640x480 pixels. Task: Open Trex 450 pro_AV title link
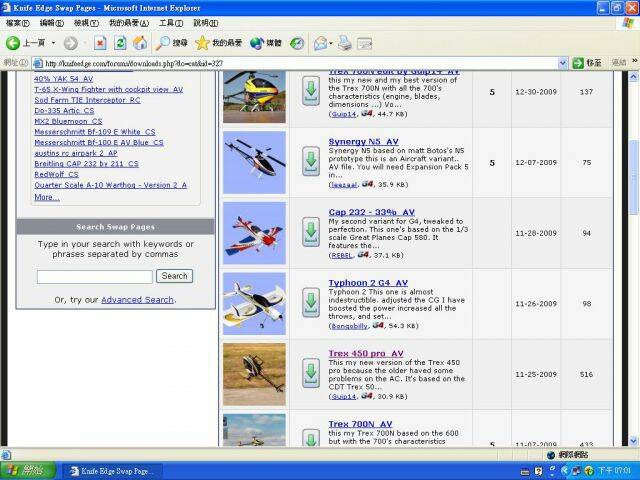coord(366,353)
